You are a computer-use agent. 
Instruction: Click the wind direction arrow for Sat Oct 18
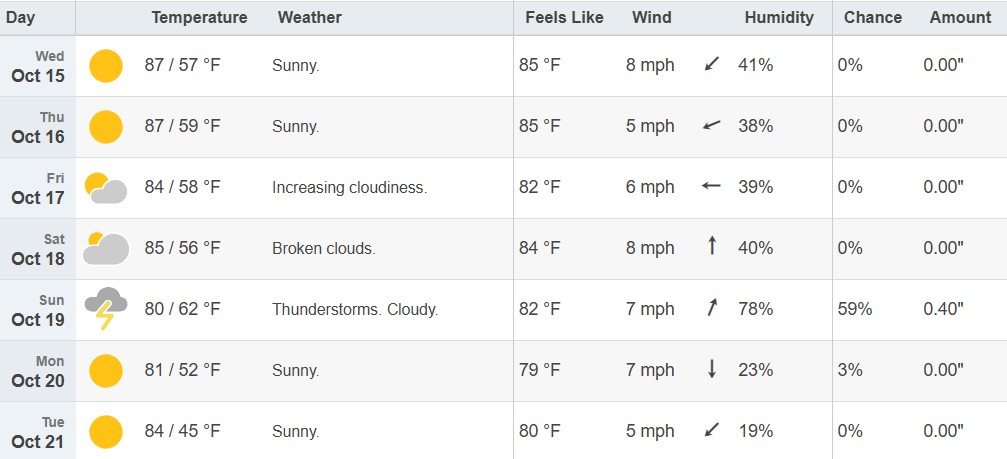712,246
